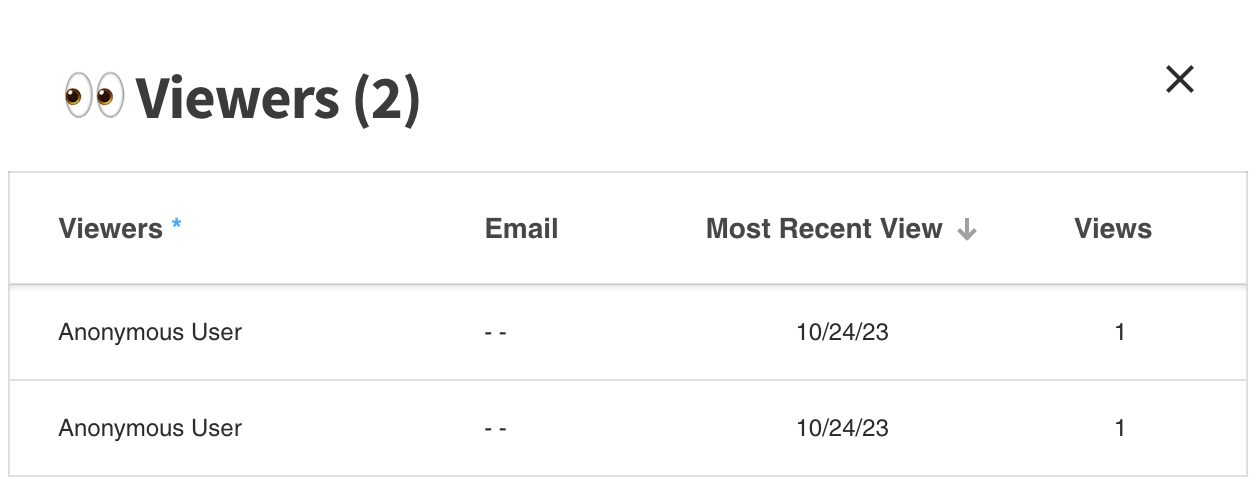Close the Viewers dialog with the X
This screenshot has height=492, width=1260.
click(x=1180, y=79)
